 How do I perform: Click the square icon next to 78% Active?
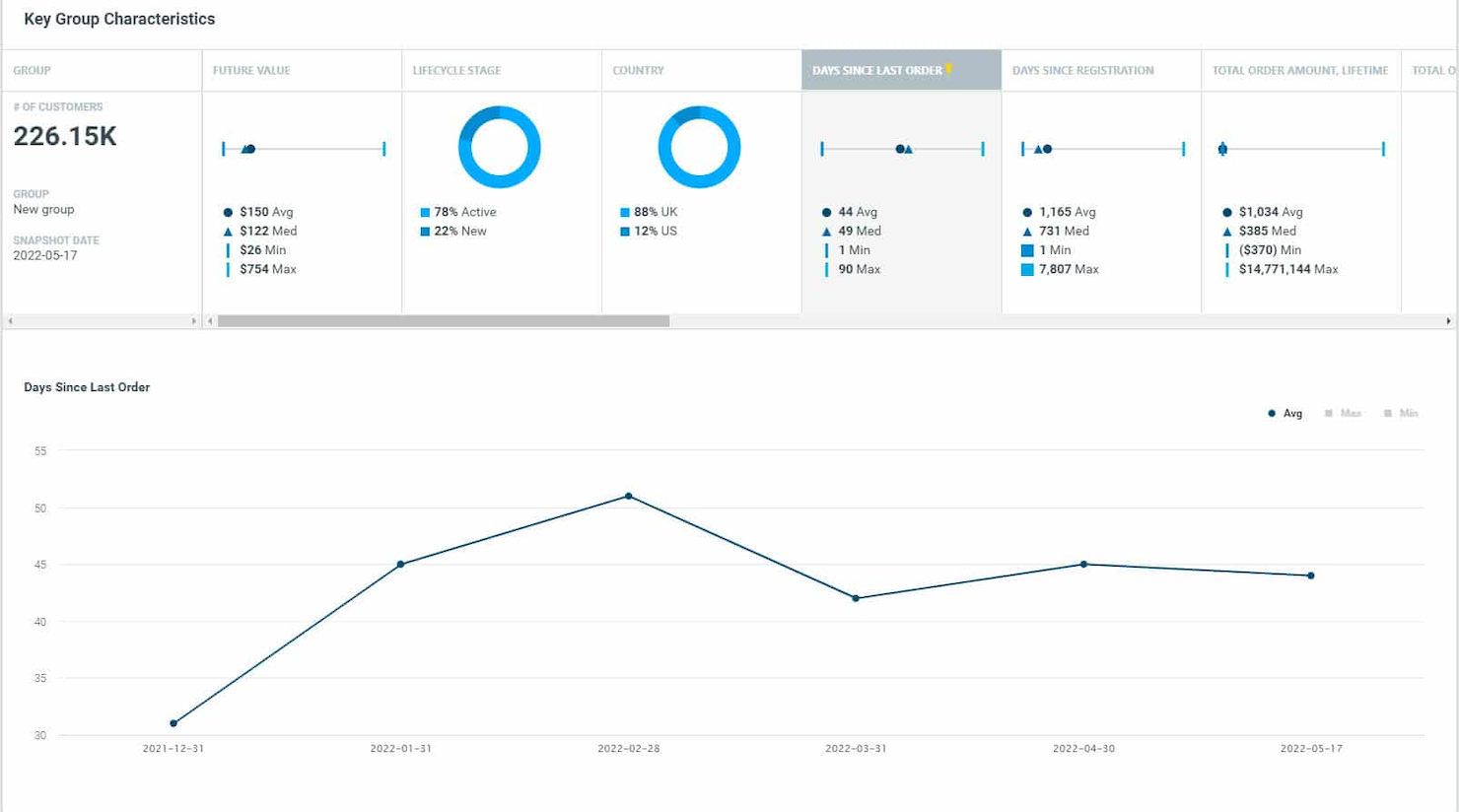pyautogui.click(x=426, y=211)
